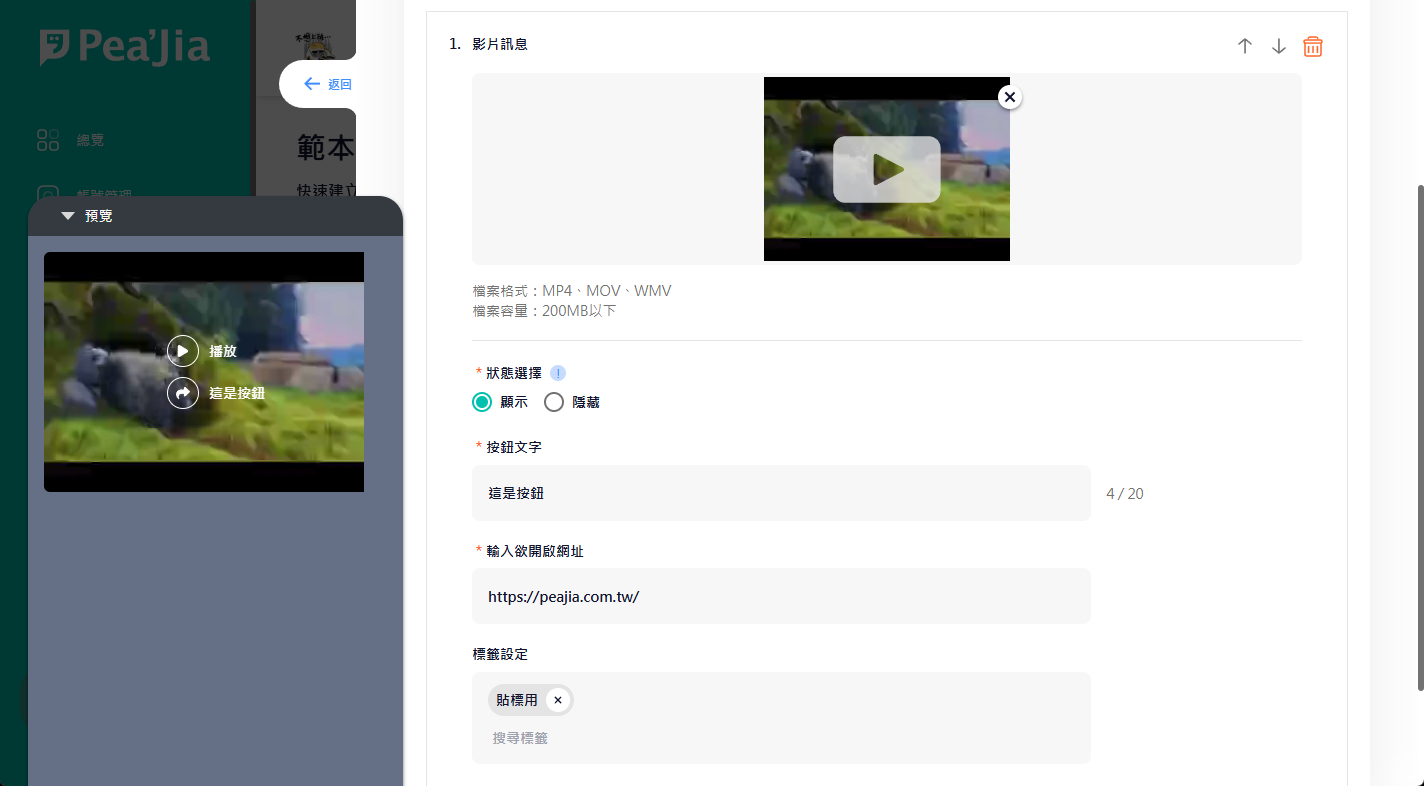Select the 顯示 radio option
Screen dimensions: 1424x786
(x=482, y=402)
